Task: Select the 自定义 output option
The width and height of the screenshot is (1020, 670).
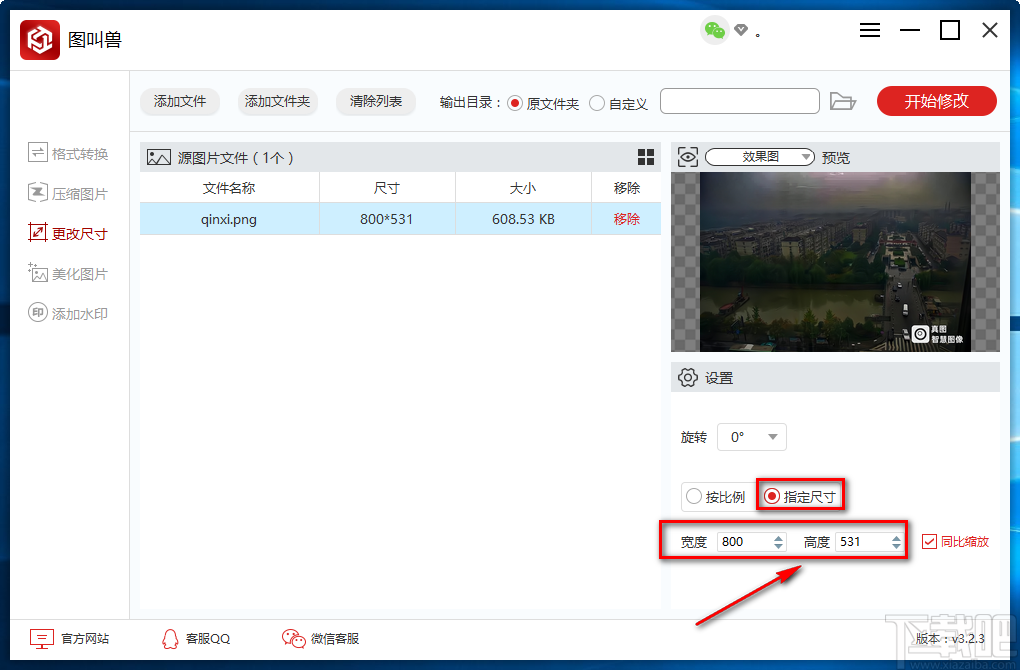Action: click(x=619, y=103)
